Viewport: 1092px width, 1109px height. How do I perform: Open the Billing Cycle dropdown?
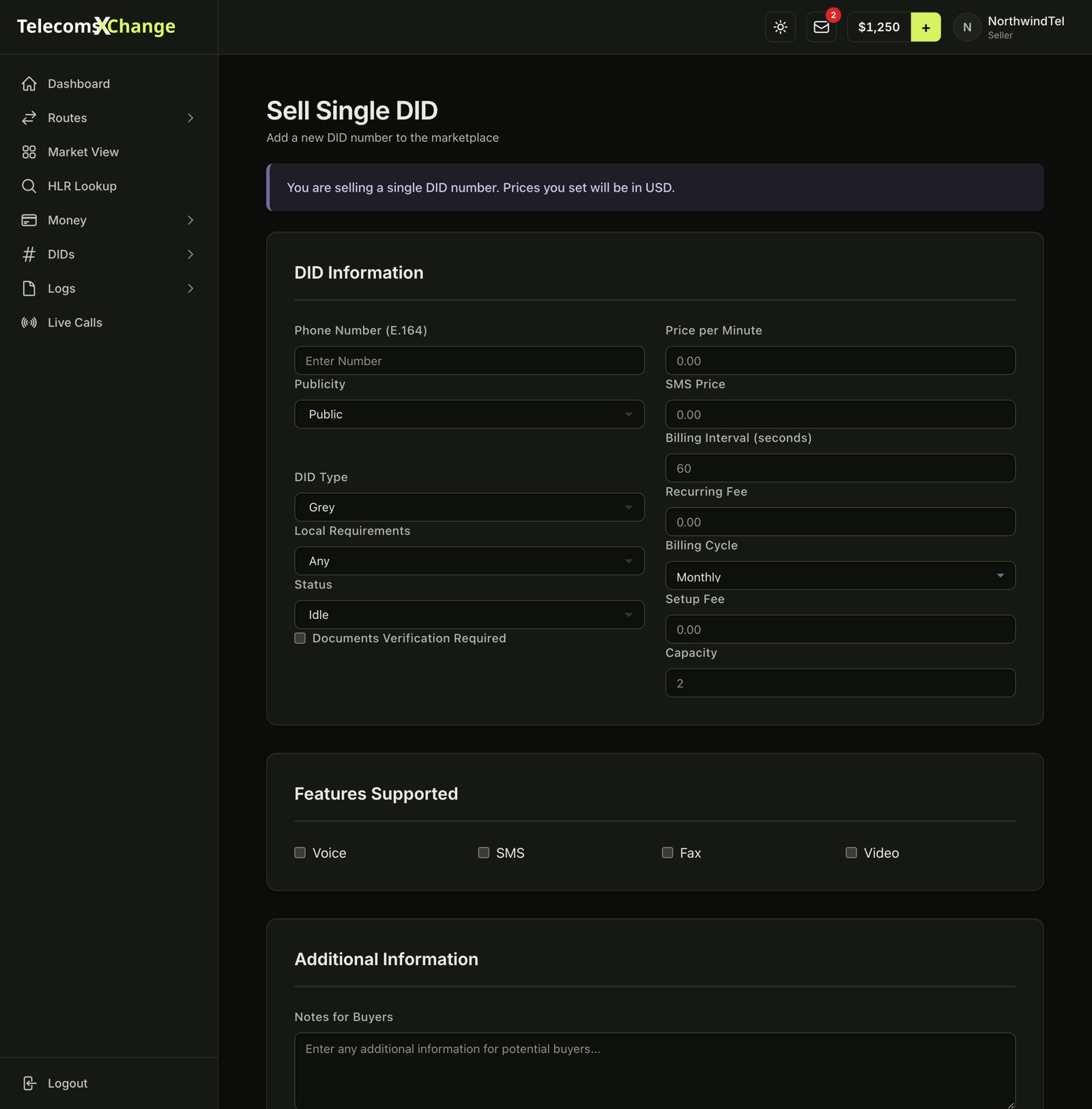[x=840, y=576]
